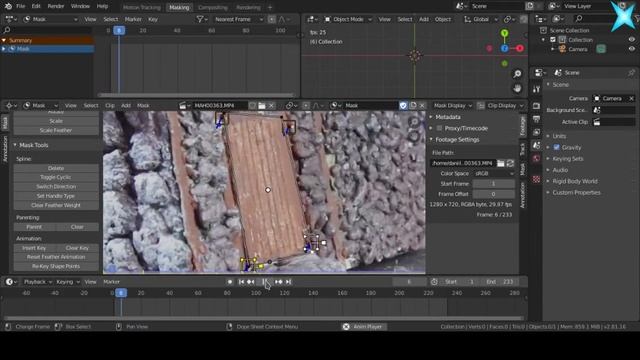Toggle proportional editing in clip editor
The image size is (640, 360).
306,106
